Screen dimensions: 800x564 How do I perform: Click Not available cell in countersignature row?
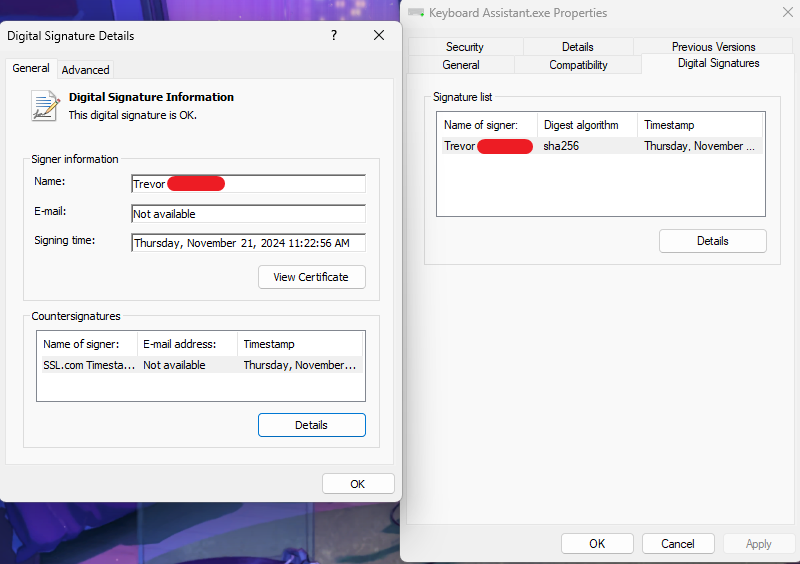pyautogui.click(x=174, y=365)
